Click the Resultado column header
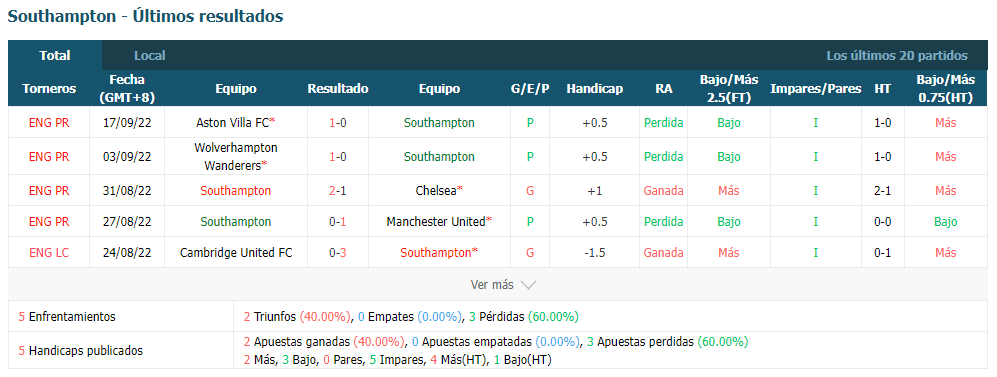Viewport: 997px width, 377px height. tap(338, 89)
